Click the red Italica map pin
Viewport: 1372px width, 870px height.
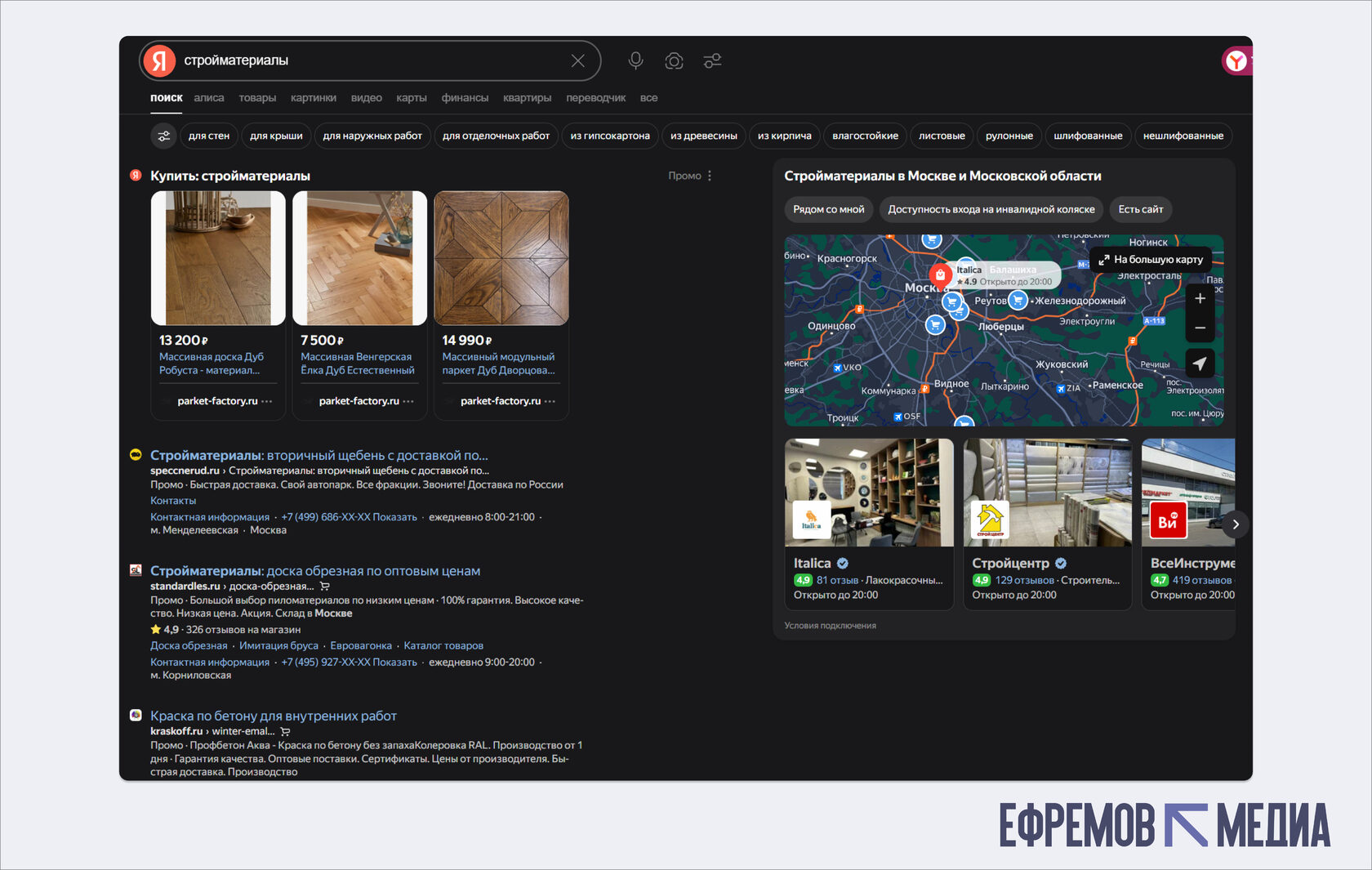[940, 274]
